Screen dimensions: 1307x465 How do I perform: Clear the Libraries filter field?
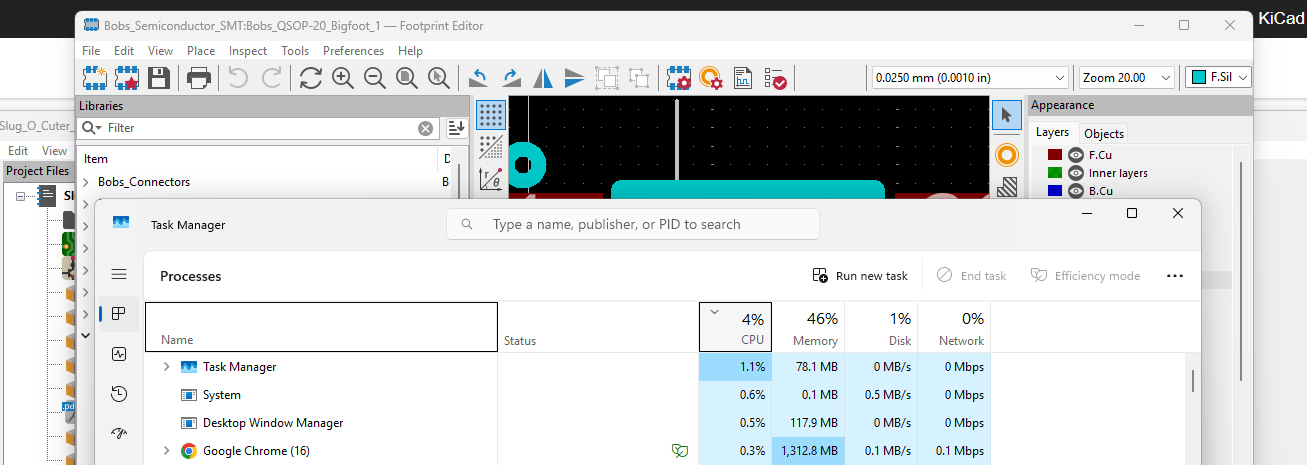(425, 128)
